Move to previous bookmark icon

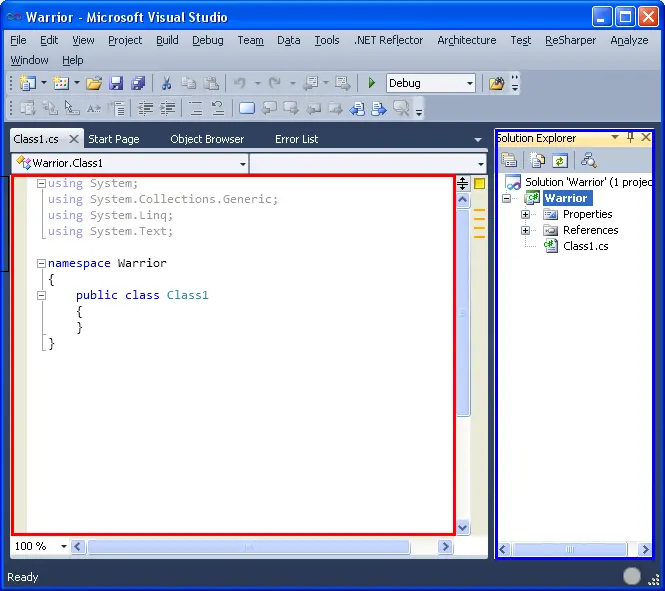tap(269, 109)
